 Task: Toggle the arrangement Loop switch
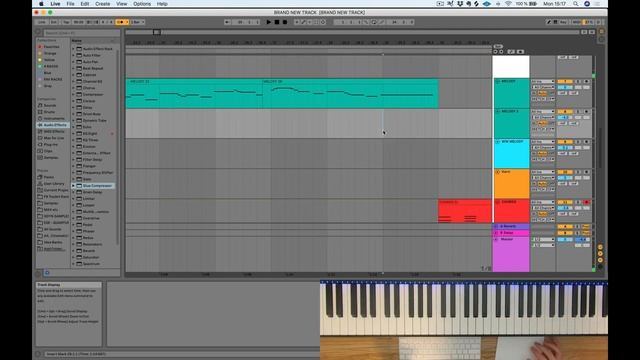374,22
